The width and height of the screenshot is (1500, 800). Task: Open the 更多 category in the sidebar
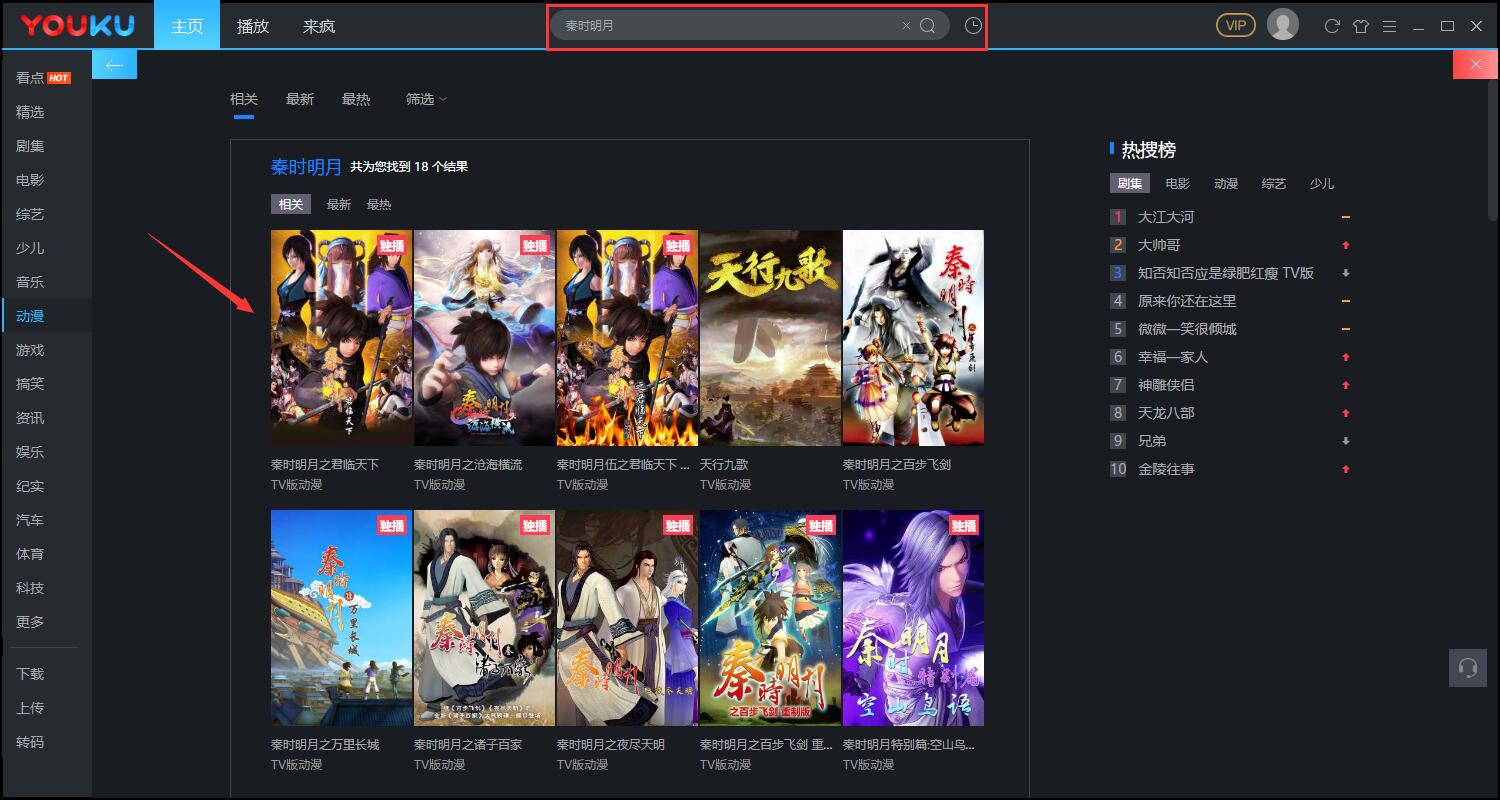pyautogui.click(x=31, y=621)
